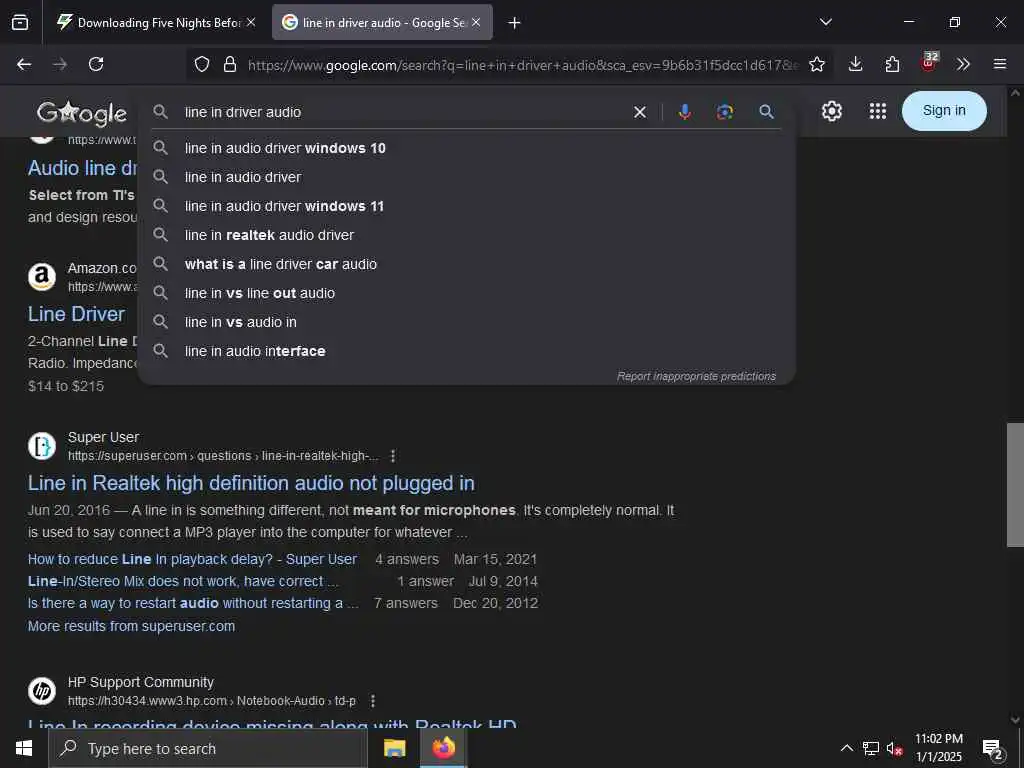1024x768 pixels.
Task: Open the Windows Start menu
Action: [24, 748]
